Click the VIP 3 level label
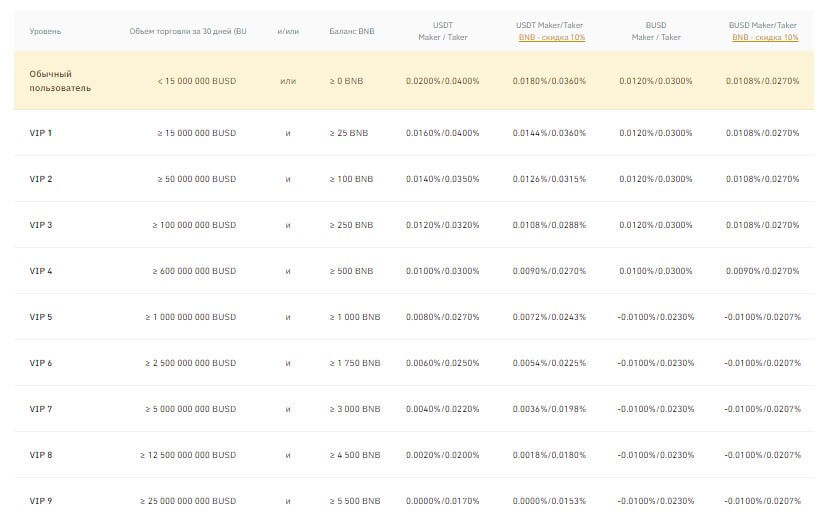The height and width of the screenshot is (523, 828). 41,225
